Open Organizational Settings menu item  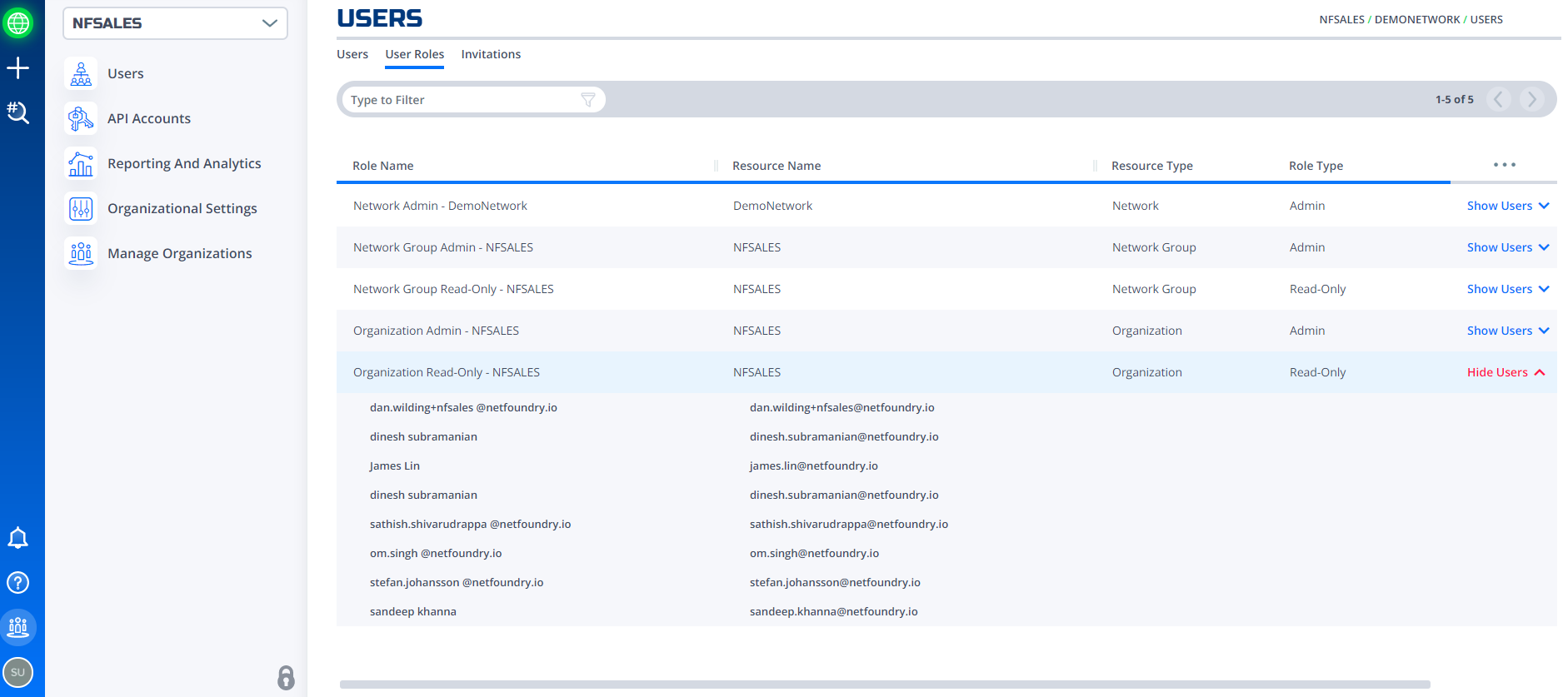coord(182,208)
